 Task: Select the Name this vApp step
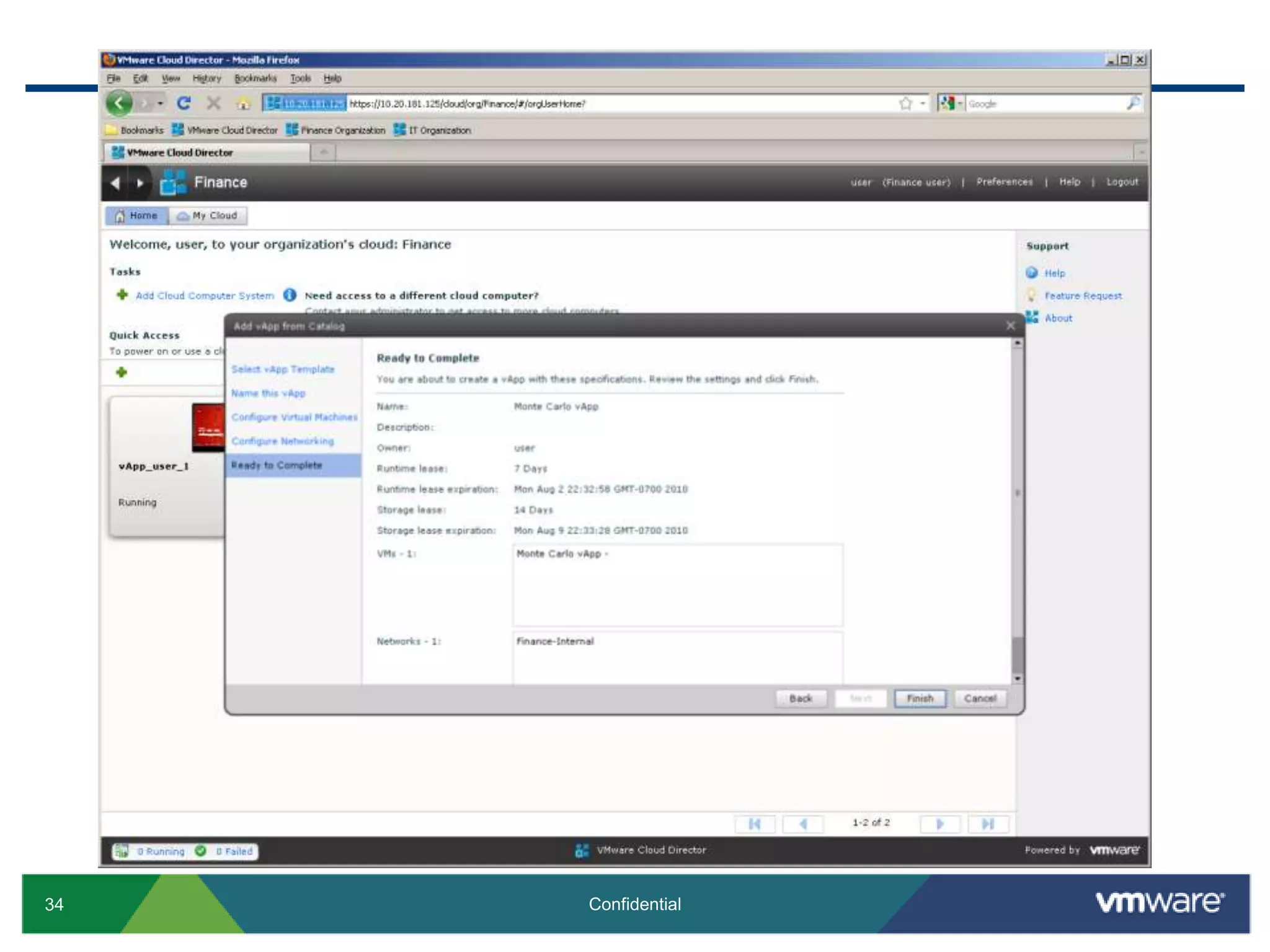[x=269, y=393]
